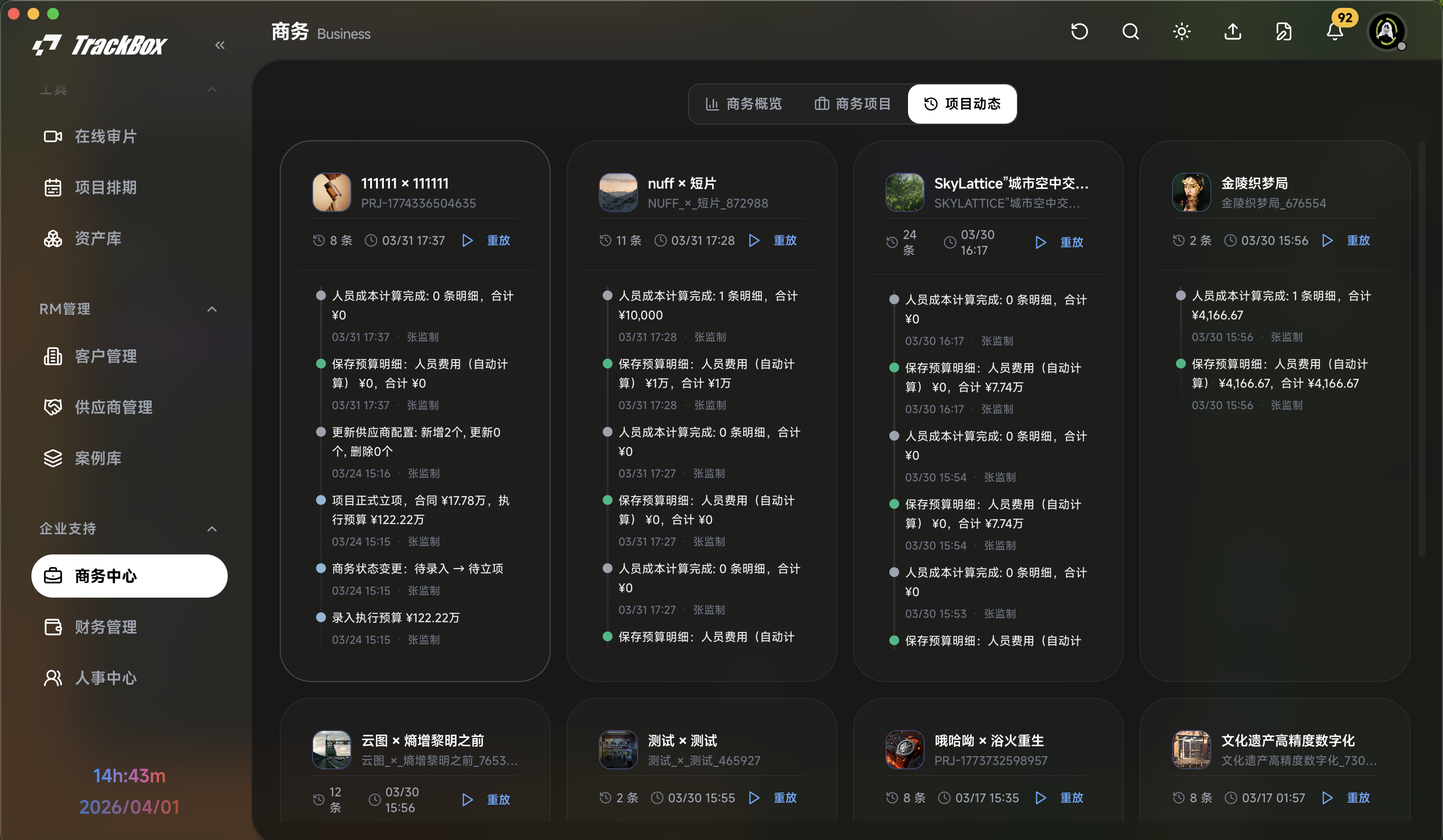This screenshot has width=1443, height=840.
Task: Click the TrackBox logo
Action: [x=100, y=45]
